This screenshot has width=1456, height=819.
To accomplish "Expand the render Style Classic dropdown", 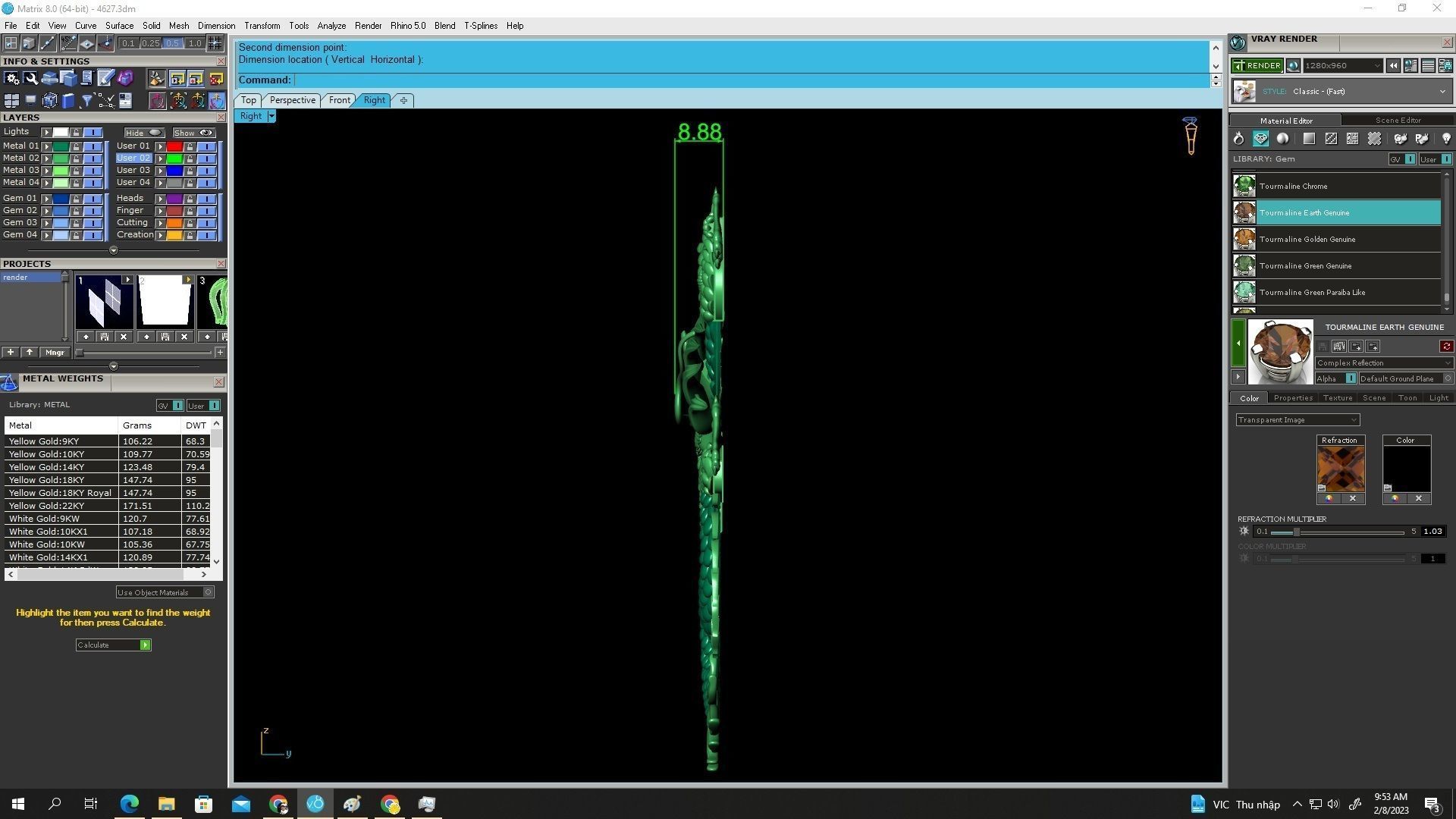I will (1442, 92).
